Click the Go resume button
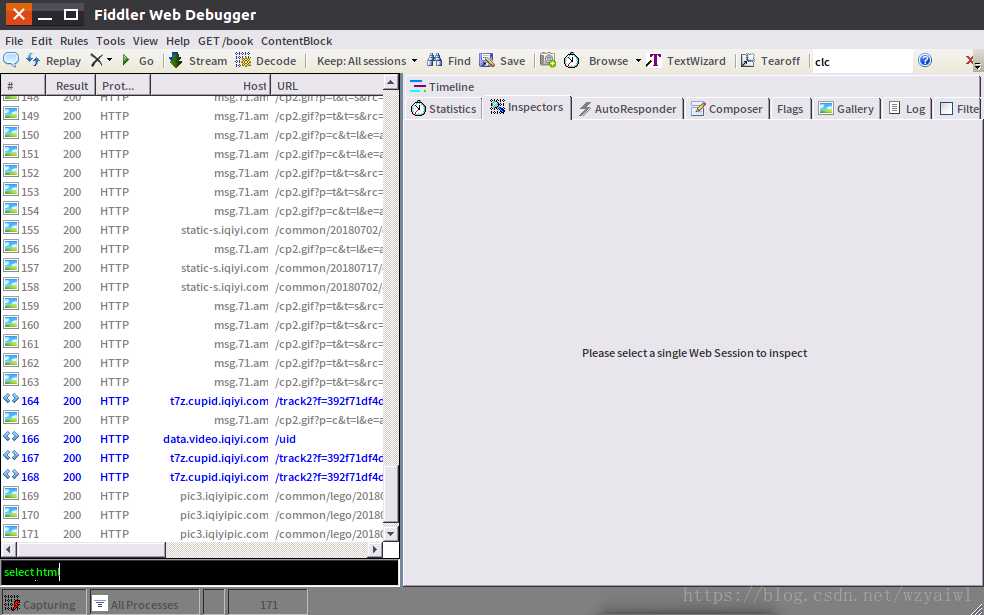Viewport: 984px width, 615px height. click(137, 61)
